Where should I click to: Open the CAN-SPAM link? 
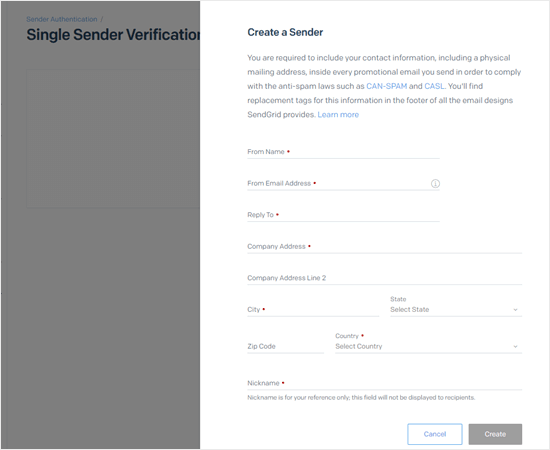point(387,86)
